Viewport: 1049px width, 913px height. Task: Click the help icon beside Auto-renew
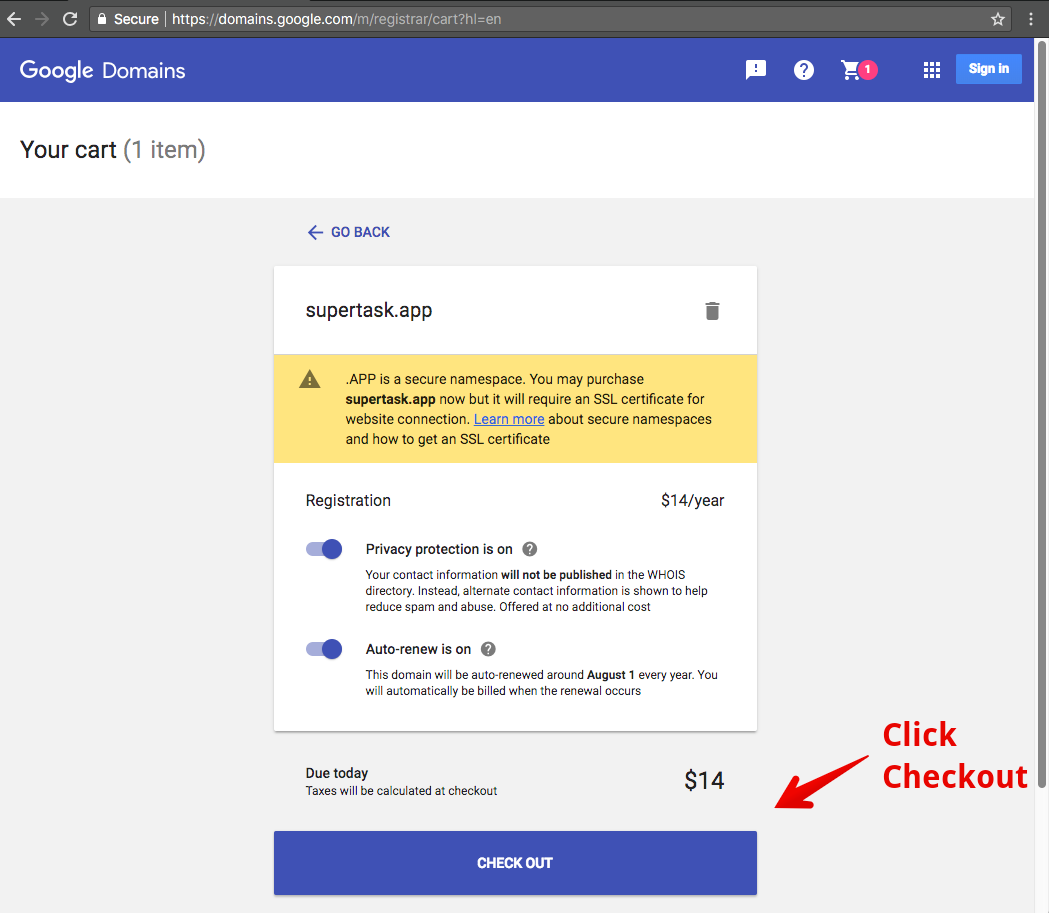(x=488, y=649)
